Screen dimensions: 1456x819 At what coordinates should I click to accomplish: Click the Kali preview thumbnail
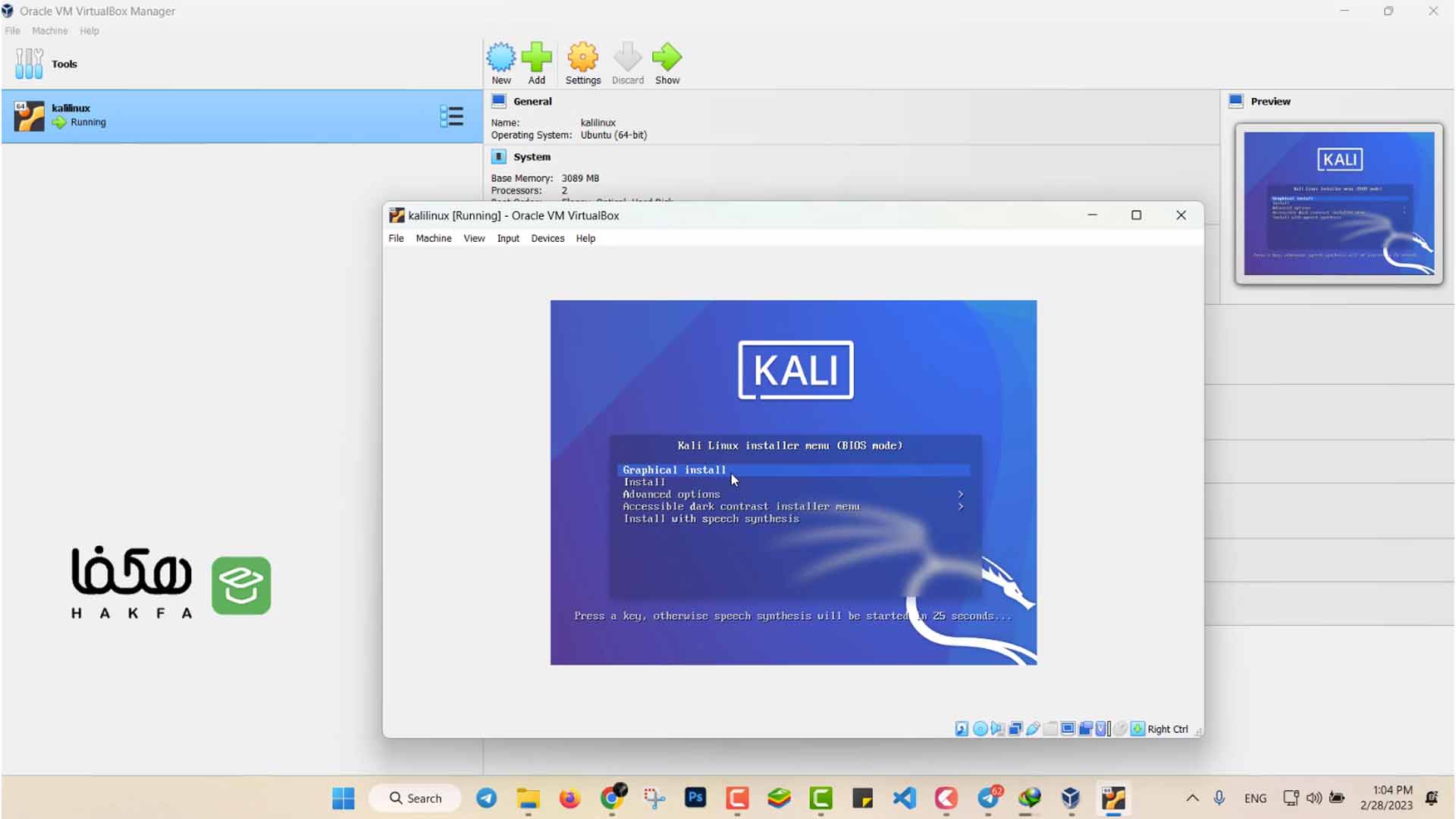[x=1339, y=203]
